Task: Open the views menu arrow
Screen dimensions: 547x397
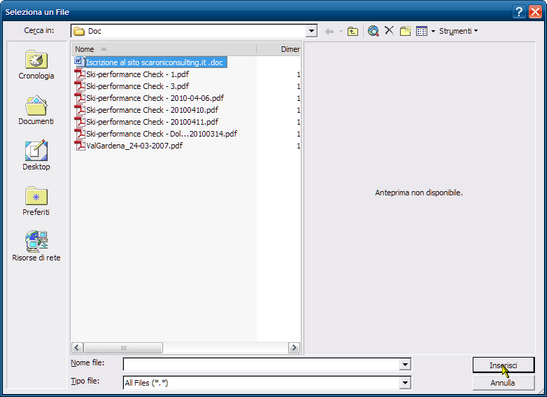Action: 433,31
